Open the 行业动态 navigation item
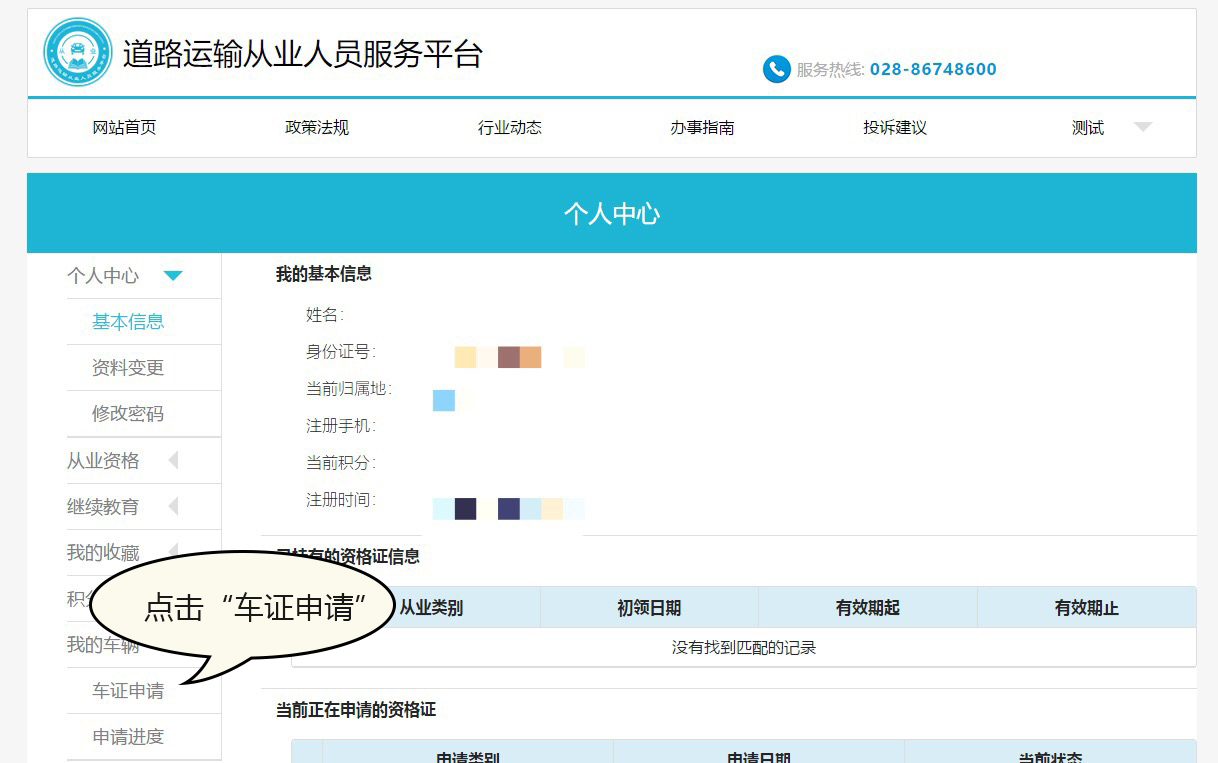Viewport: 1218px width, 763px height. tap(509, 127)
